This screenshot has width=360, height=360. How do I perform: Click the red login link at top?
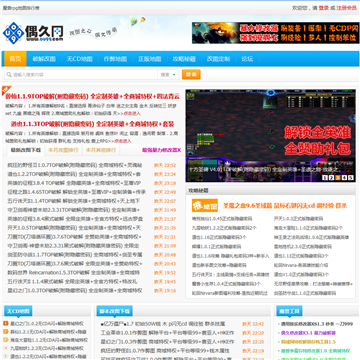[x=324, y=8]
